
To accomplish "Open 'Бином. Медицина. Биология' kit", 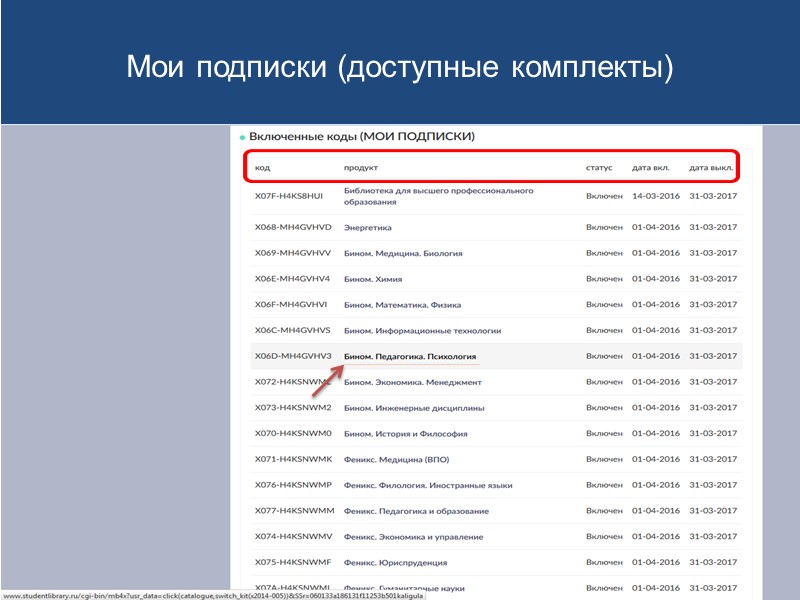I will [x=403, y=253].
